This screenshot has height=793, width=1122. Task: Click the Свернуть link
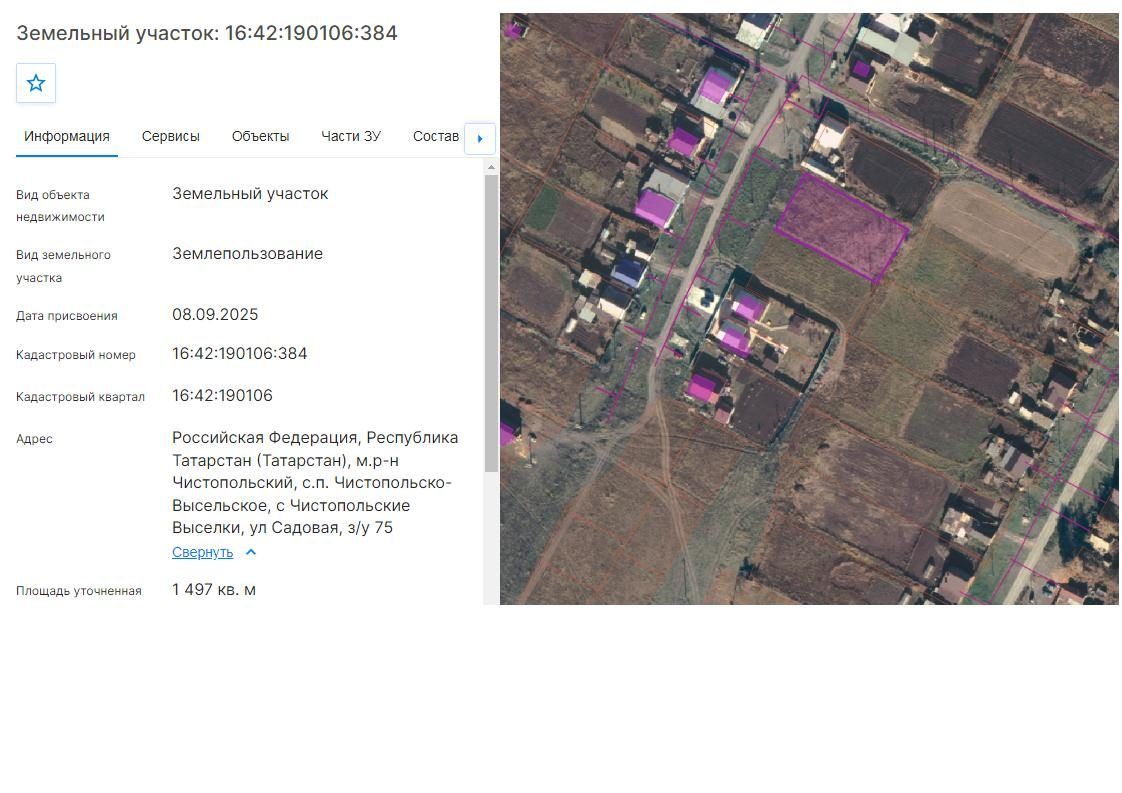[x=203, y=553]
